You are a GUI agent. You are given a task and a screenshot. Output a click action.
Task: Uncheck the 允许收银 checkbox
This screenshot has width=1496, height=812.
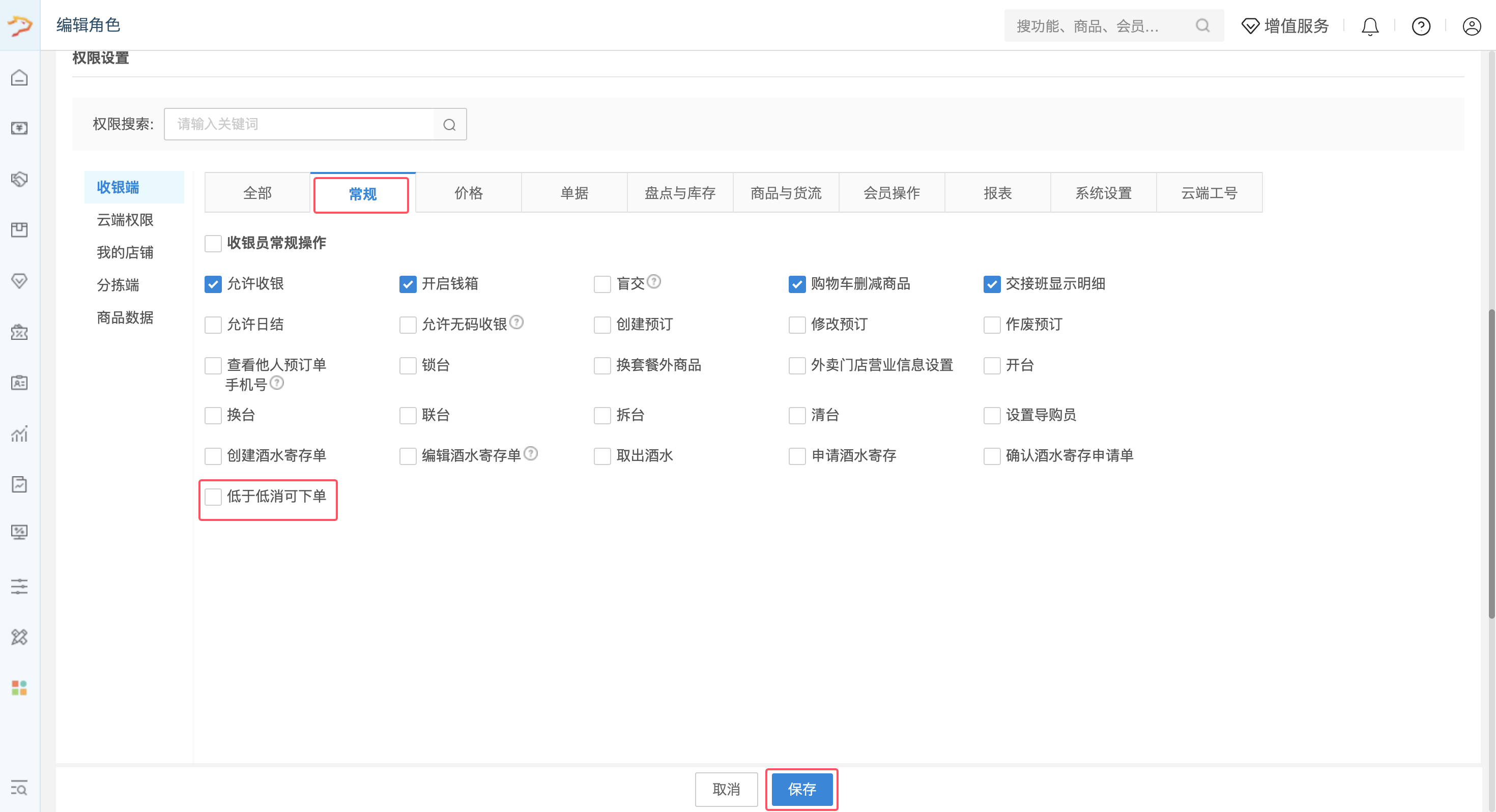pos(213,284)
